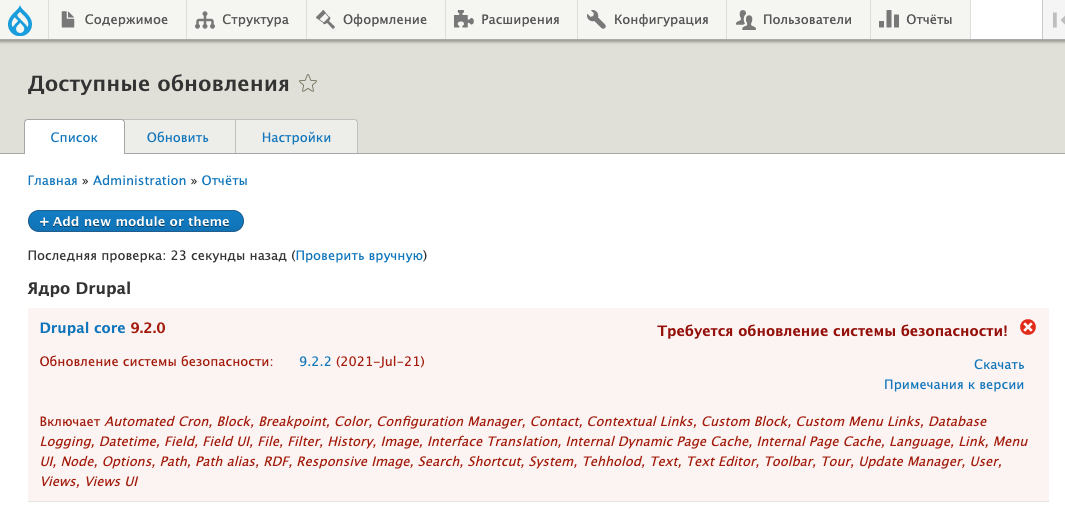The height and width of the screenshot is (516, 1065).
Task: Open the Структура menu
Action: click(x=246, y=20)
